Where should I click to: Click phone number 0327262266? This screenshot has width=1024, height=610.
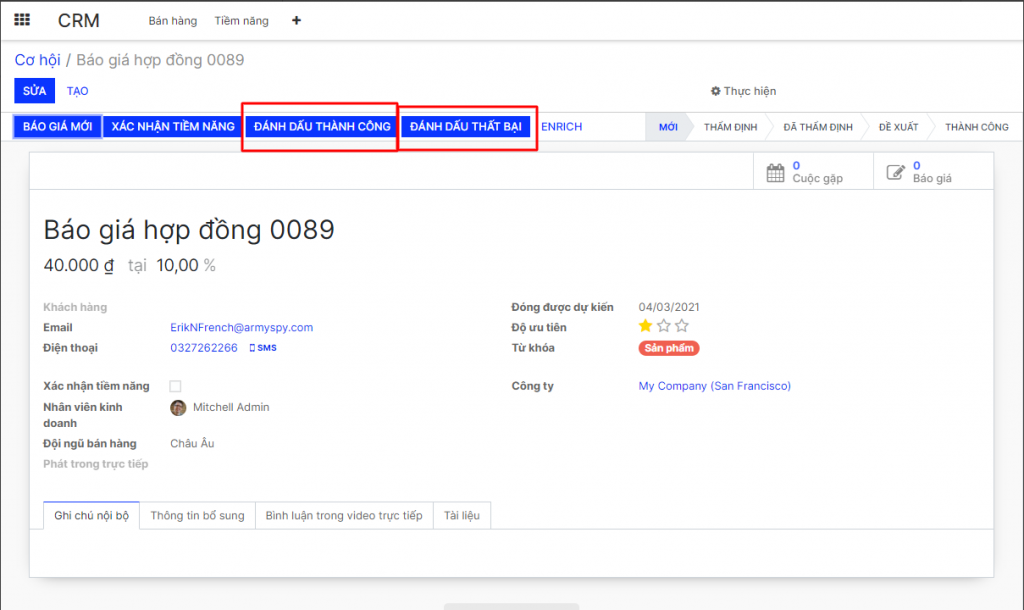click(x=204, y=348)
